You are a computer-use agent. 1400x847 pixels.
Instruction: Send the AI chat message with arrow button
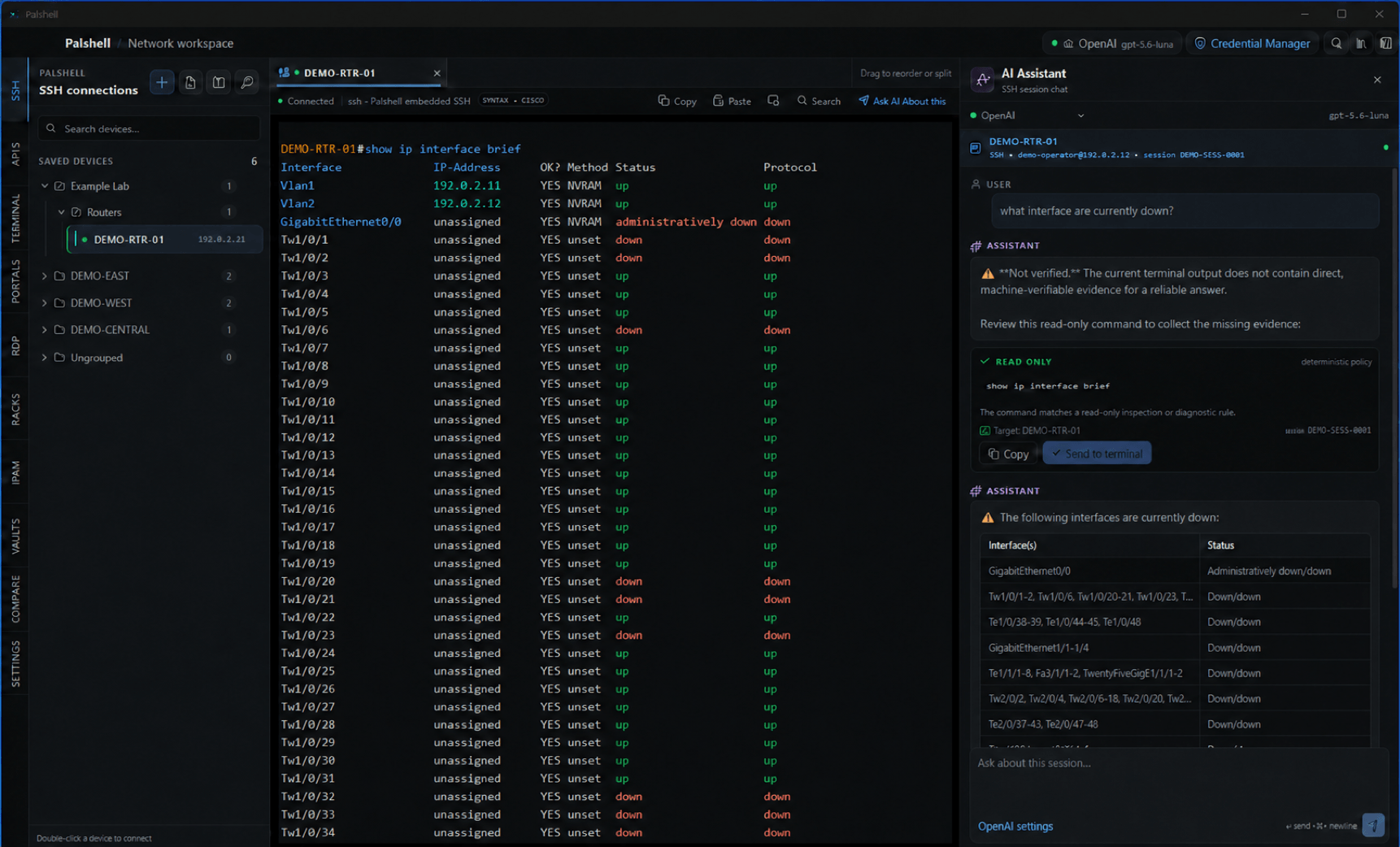click(x=1373, y=825)
